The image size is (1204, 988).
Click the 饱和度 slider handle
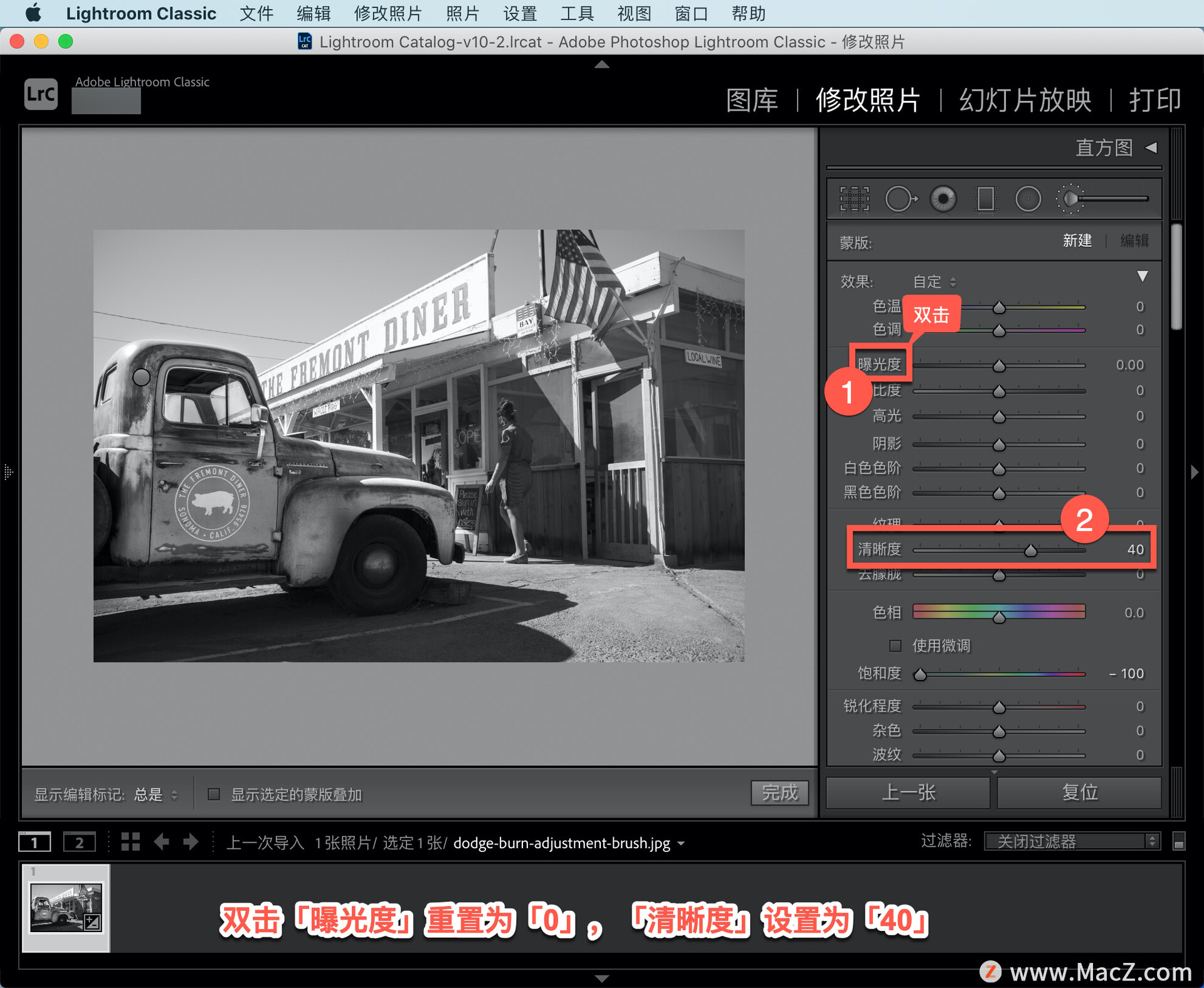click(x=920, y=675)
